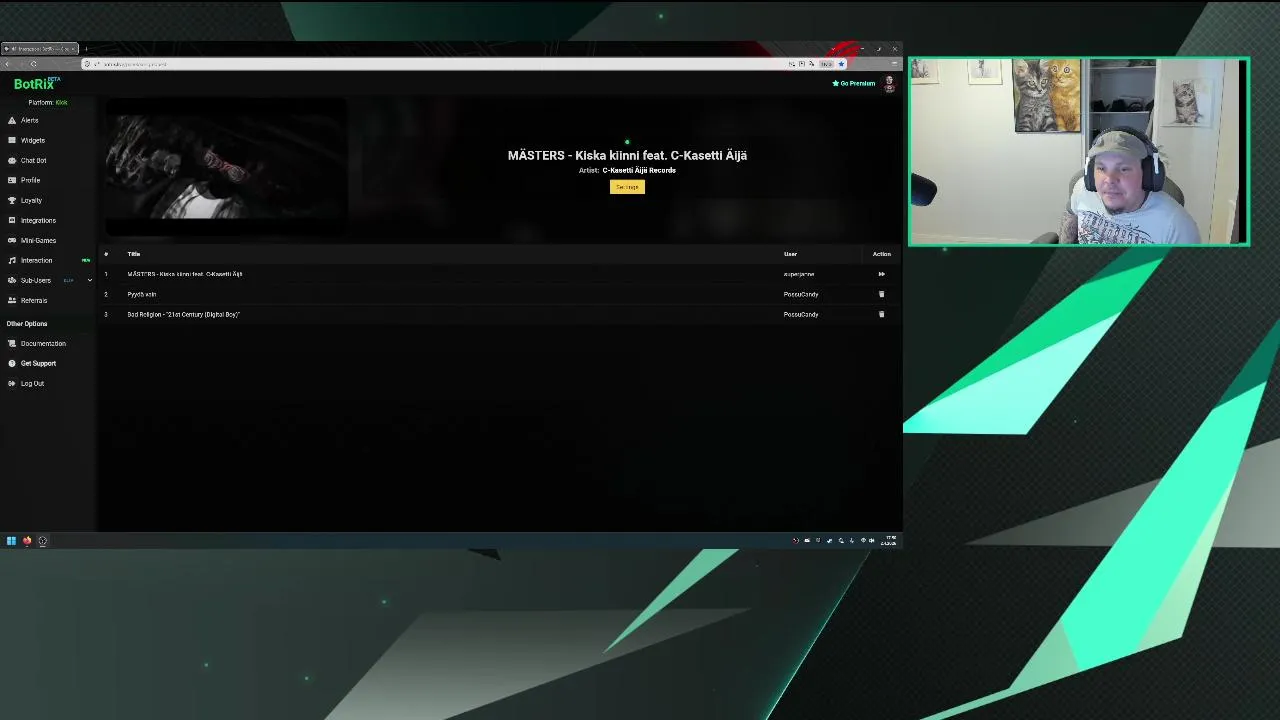Image resolution: width=1280 pixels, height=720 pixels.
Task: Click the browser bookmark star icon
Action: tap(841, 64)
